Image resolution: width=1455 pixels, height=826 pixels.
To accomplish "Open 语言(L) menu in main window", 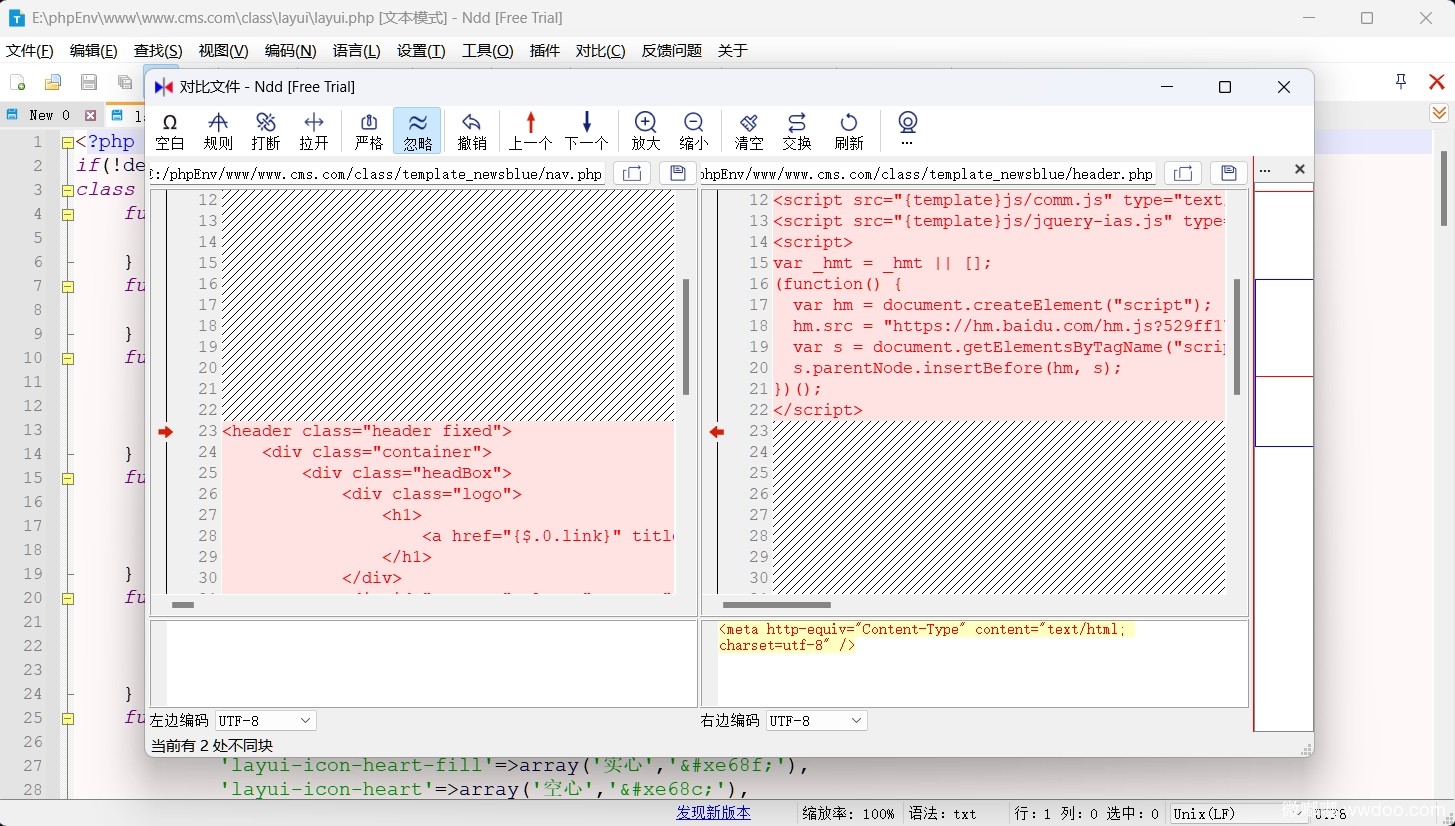I will point(356,50).
